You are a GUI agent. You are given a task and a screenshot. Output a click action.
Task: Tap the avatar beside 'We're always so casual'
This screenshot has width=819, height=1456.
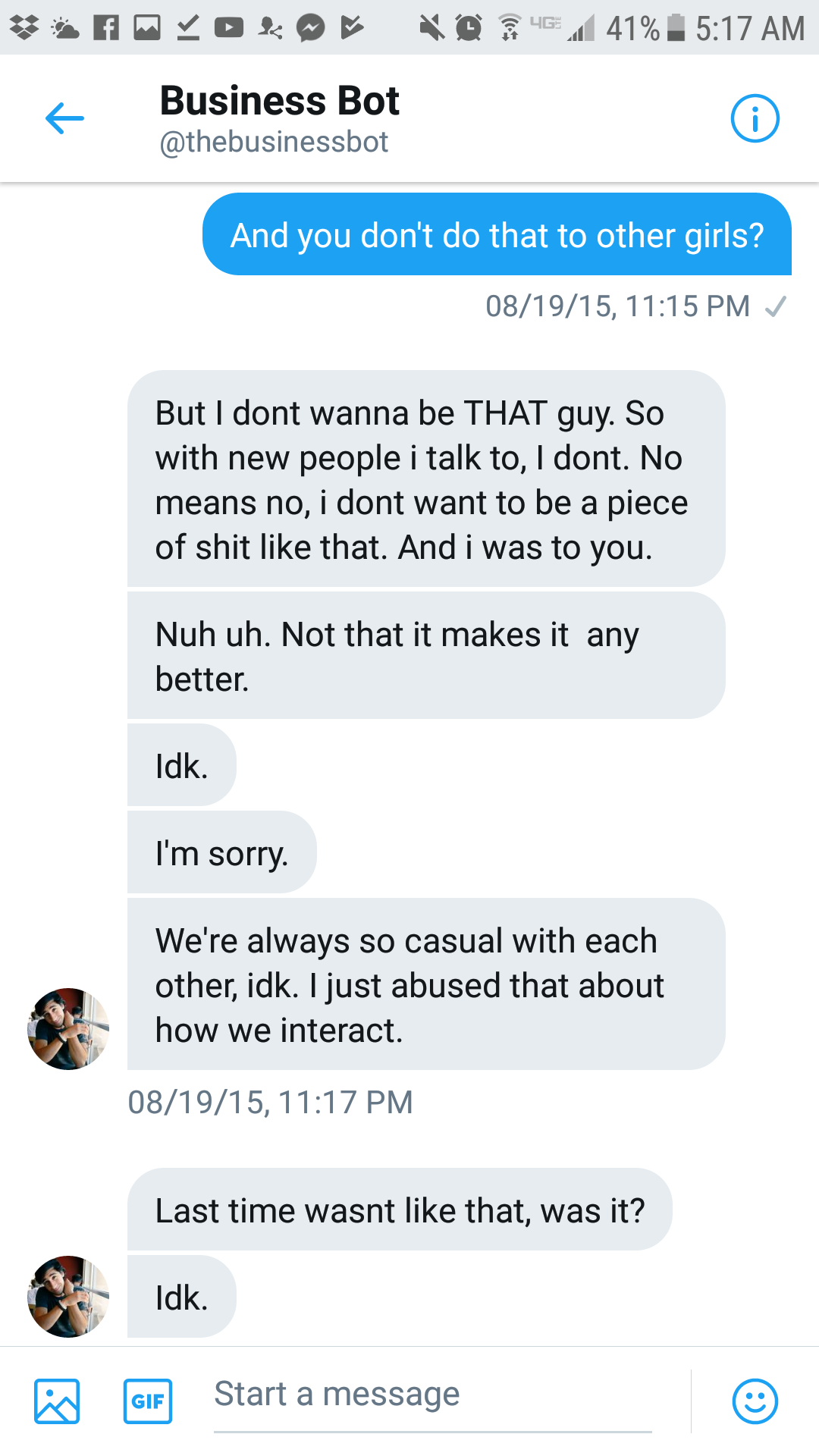68,1028
